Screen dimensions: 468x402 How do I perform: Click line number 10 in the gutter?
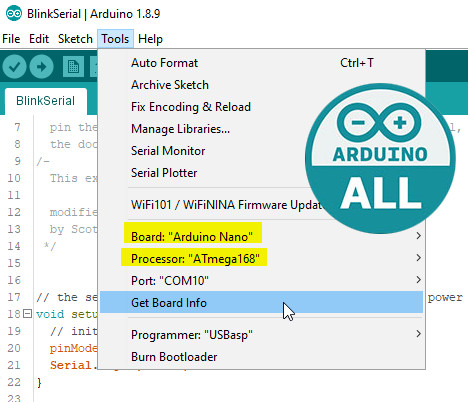coord(14,178)
